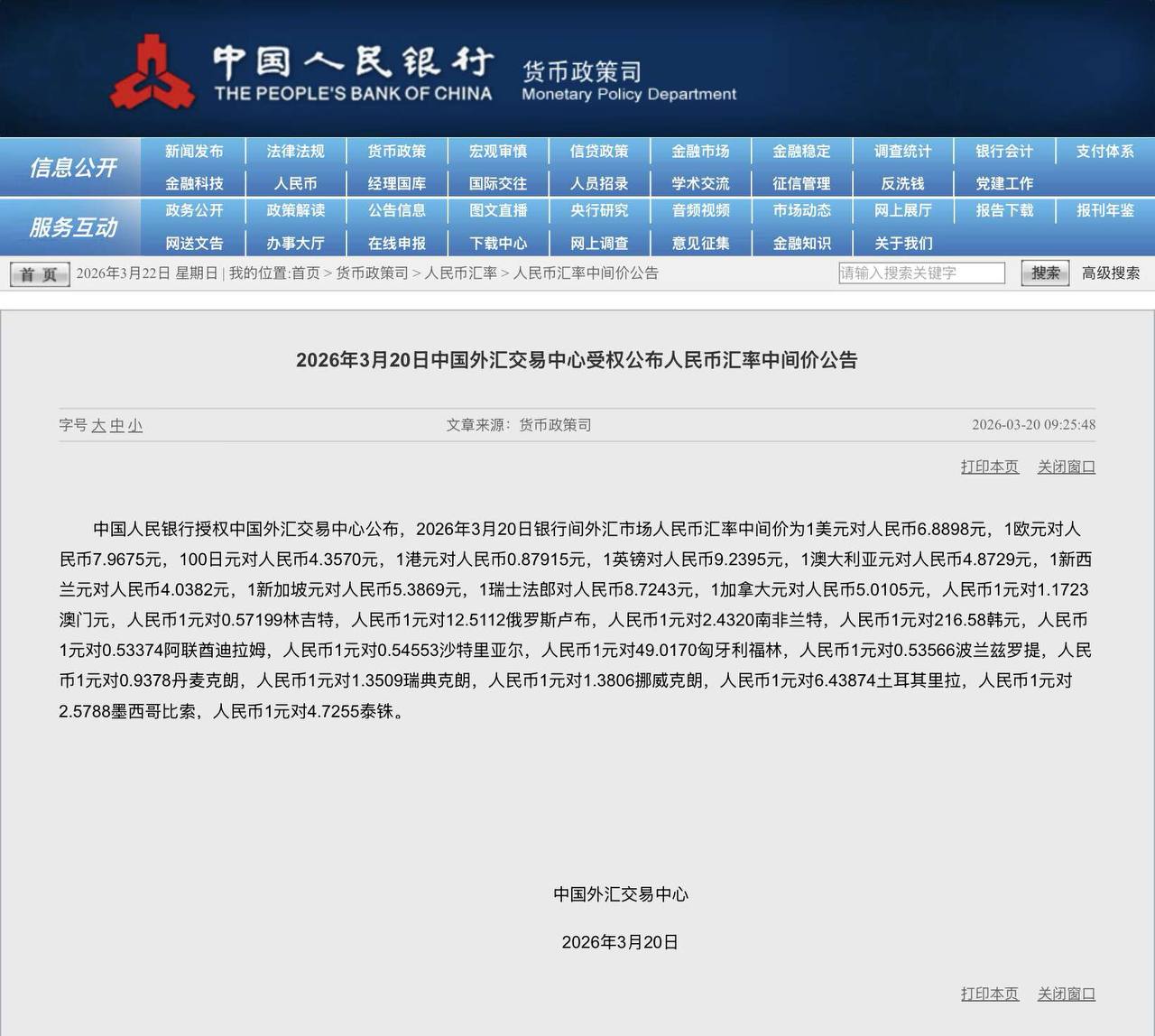1155x1036 pixels.
Task: Open 人民币汇率 breadcrumb link
Action: [460, 273]
